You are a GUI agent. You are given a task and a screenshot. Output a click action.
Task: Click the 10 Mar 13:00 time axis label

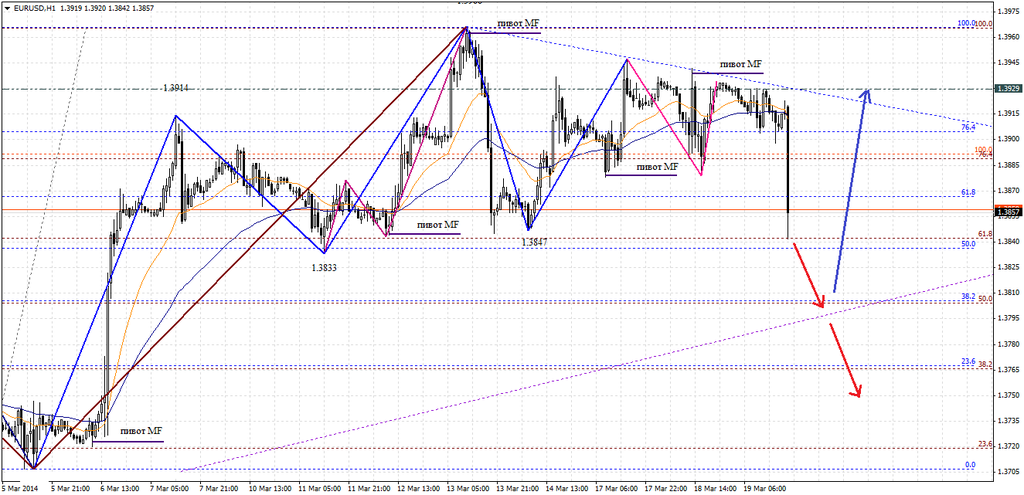coord(269,488)
